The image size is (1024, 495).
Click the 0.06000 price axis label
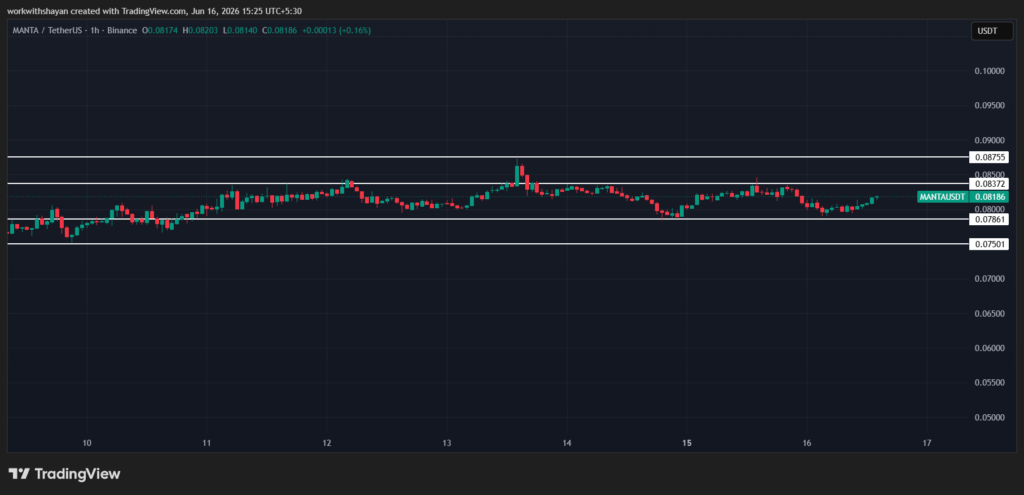click(x=989, y=348)
